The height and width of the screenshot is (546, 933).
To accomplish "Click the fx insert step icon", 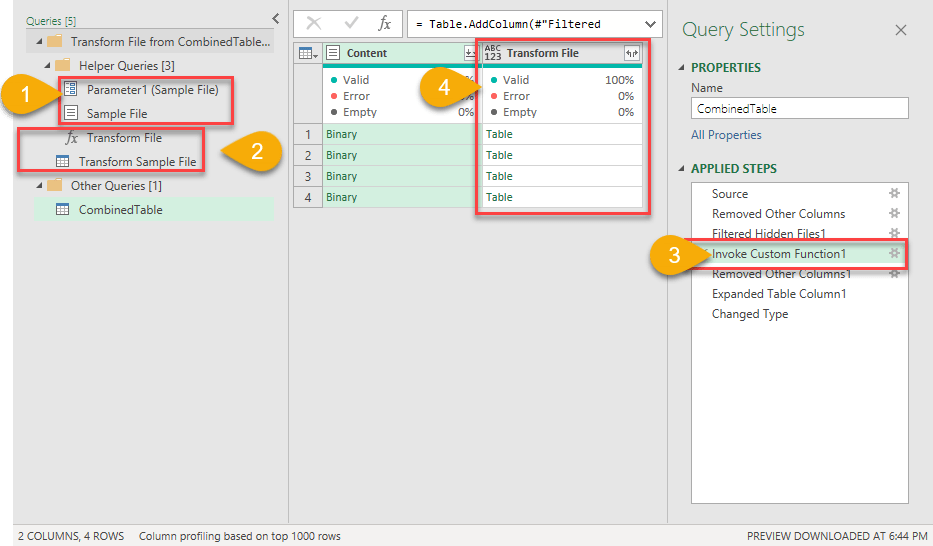I will 384,24.
